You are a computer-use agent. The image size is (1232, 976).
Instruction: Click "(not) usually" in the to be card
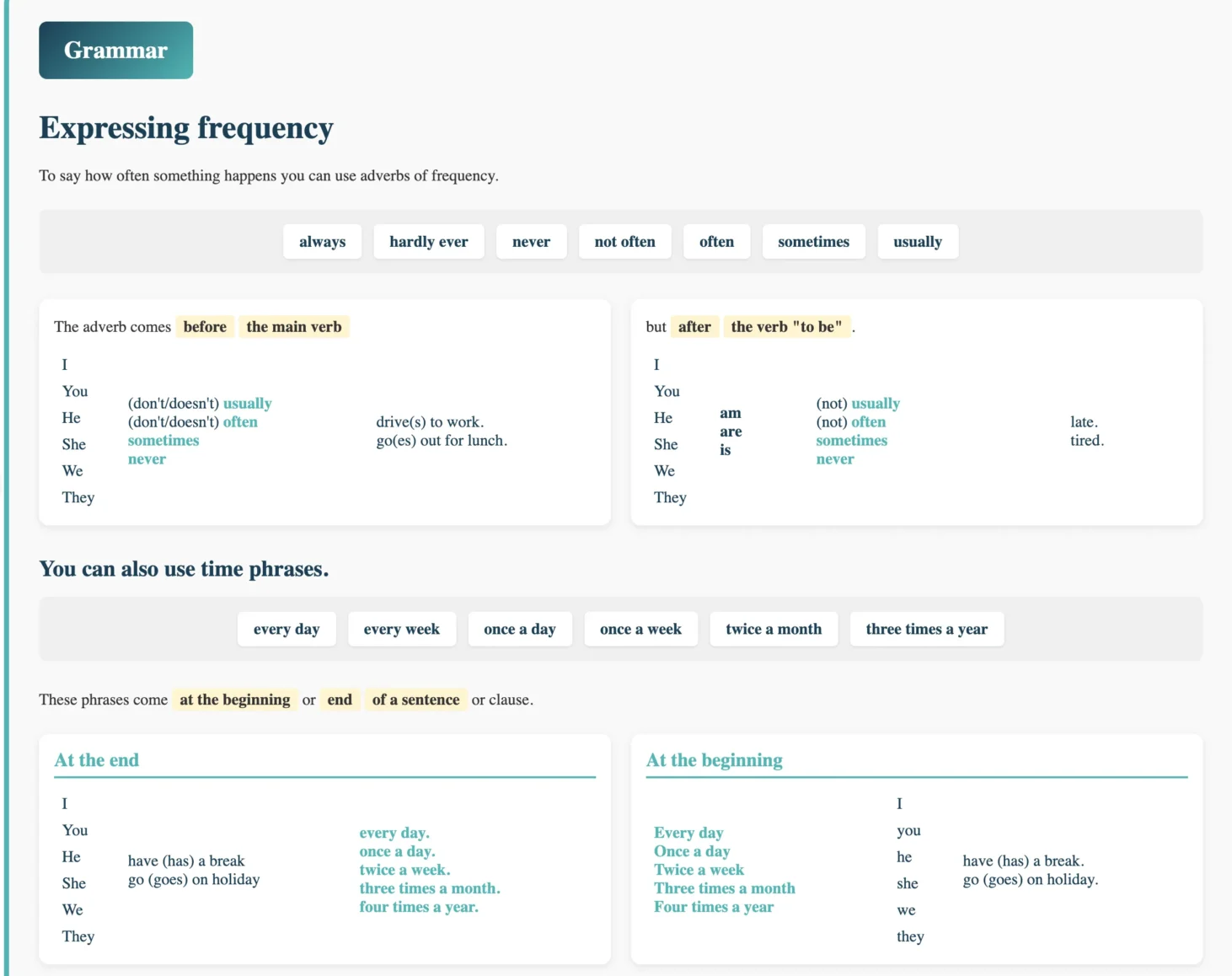[x=858, y=404]
